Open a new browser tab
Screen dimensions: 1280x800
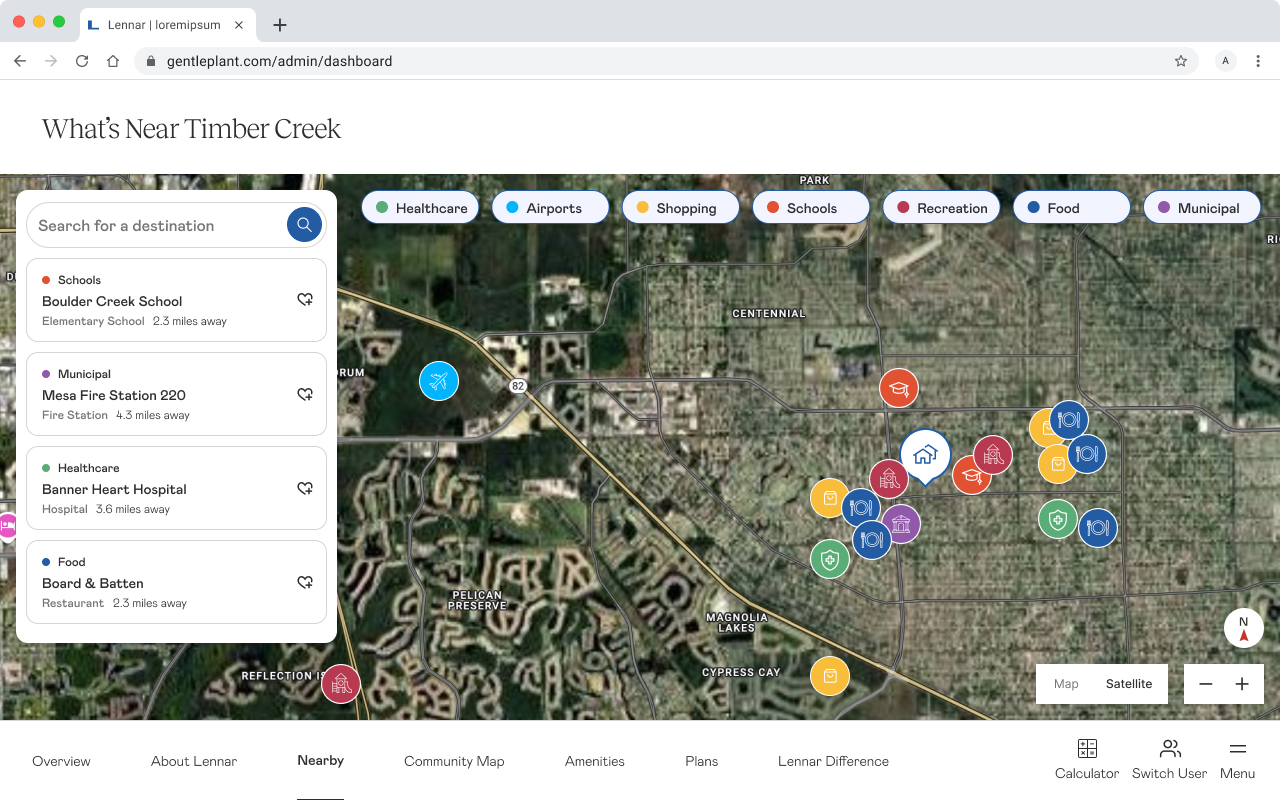[280, 25]
